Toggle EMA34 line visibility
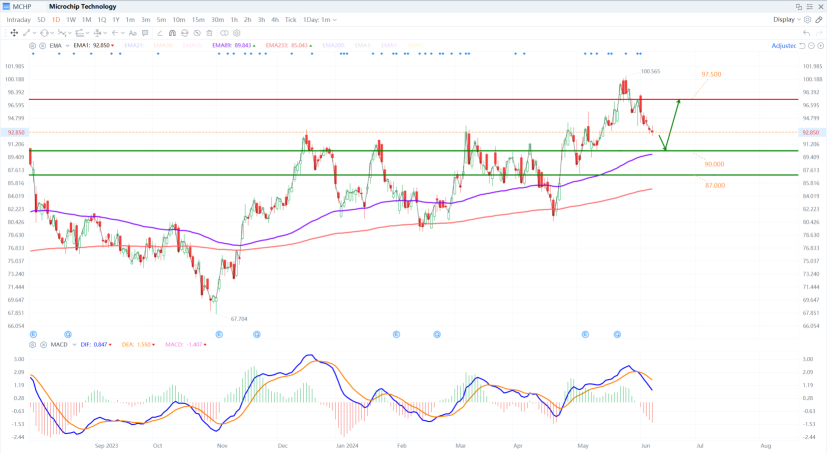Image resolution: width=827 pixels, height=454 pixels. (x=163, y=46)
